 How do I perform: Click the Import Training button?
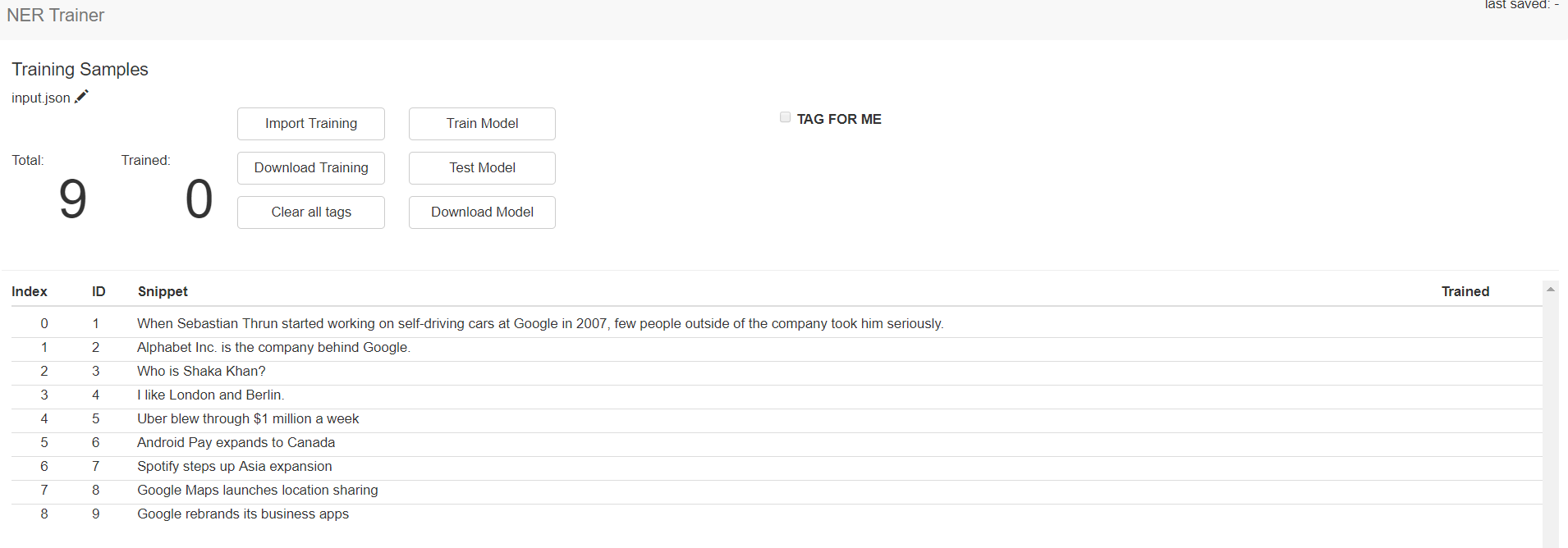[x=311, y=124]
